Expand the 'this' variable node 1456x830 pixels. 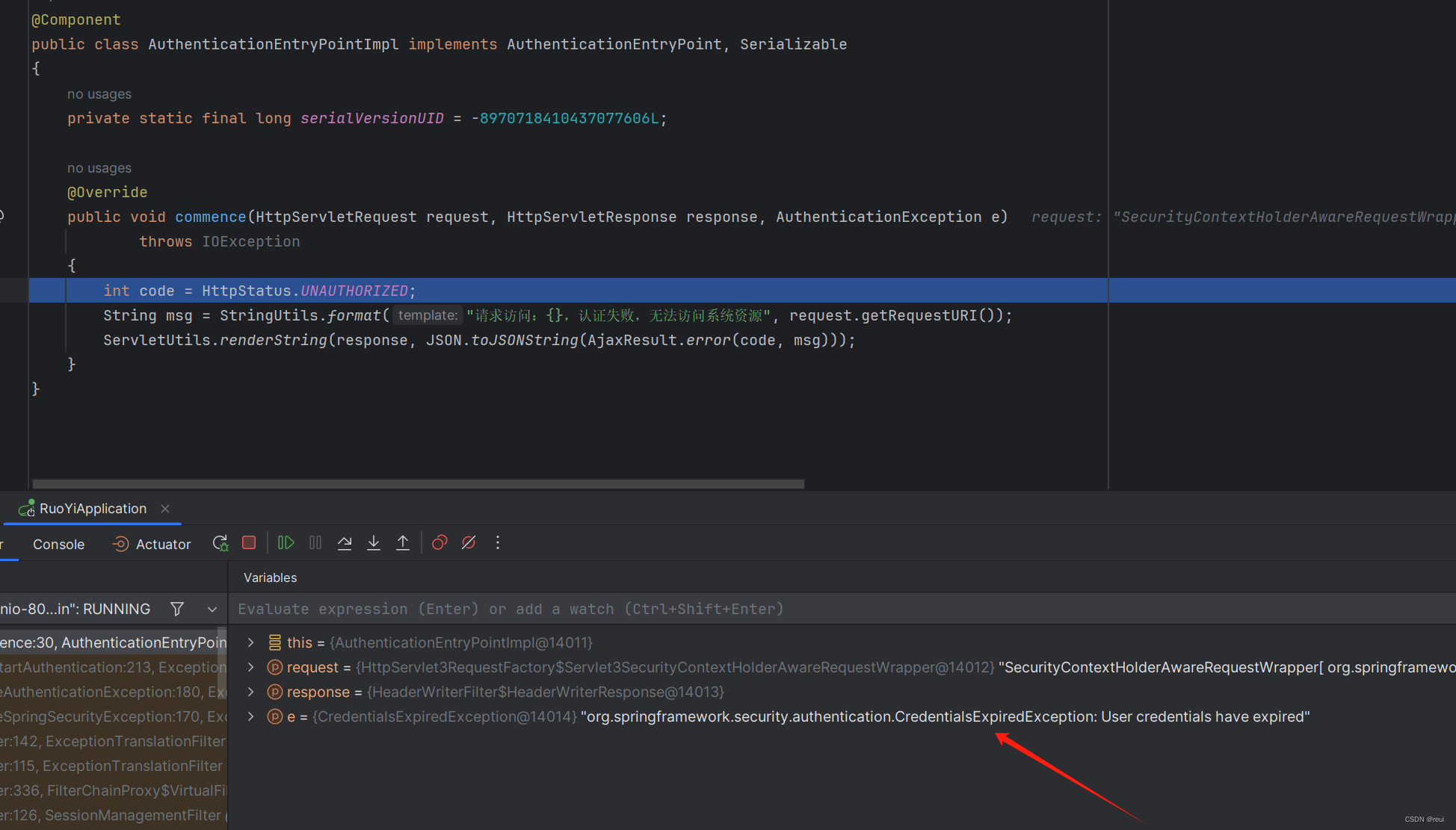point(251,642)
